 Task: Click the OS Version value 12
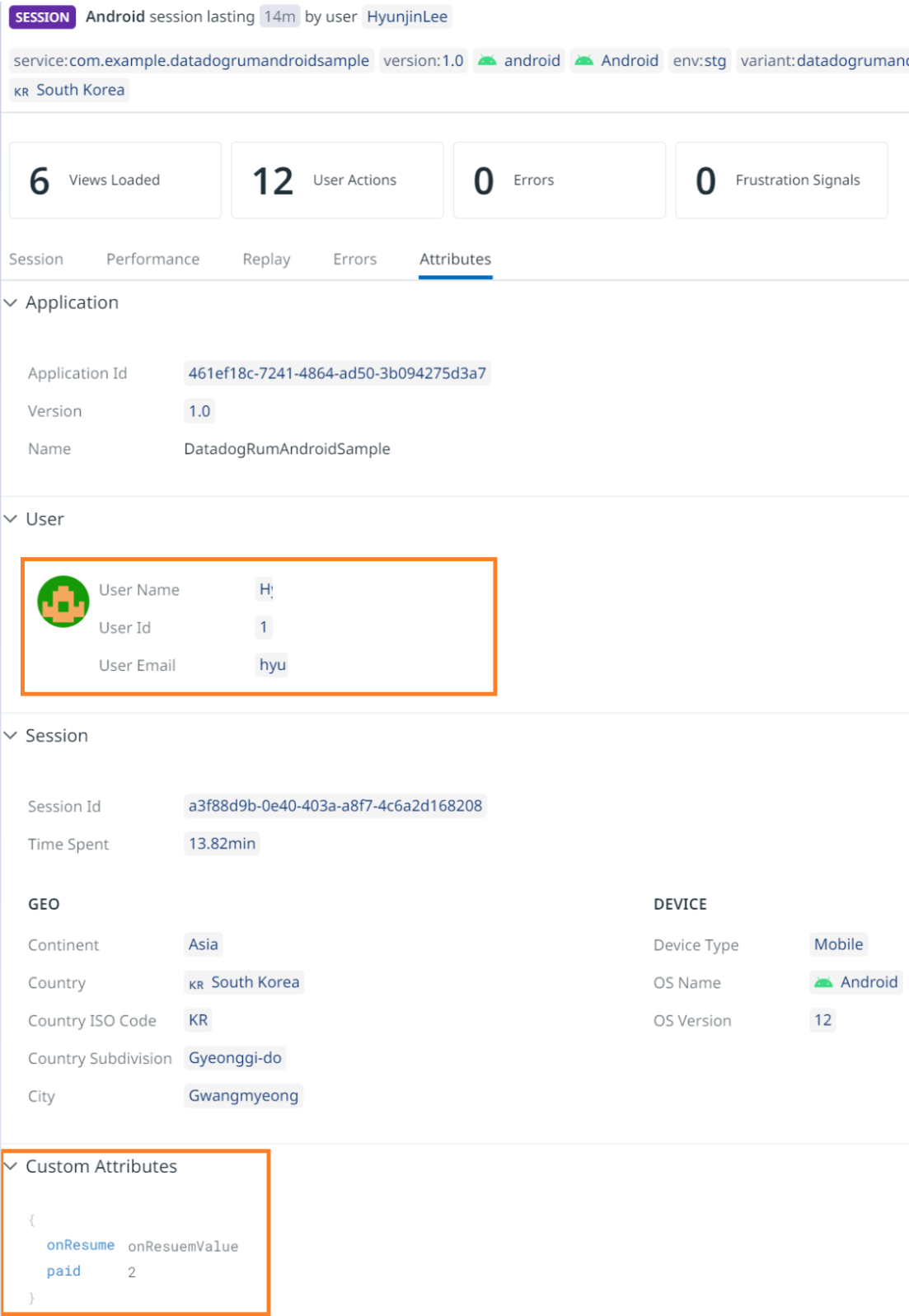point(822,1020)
